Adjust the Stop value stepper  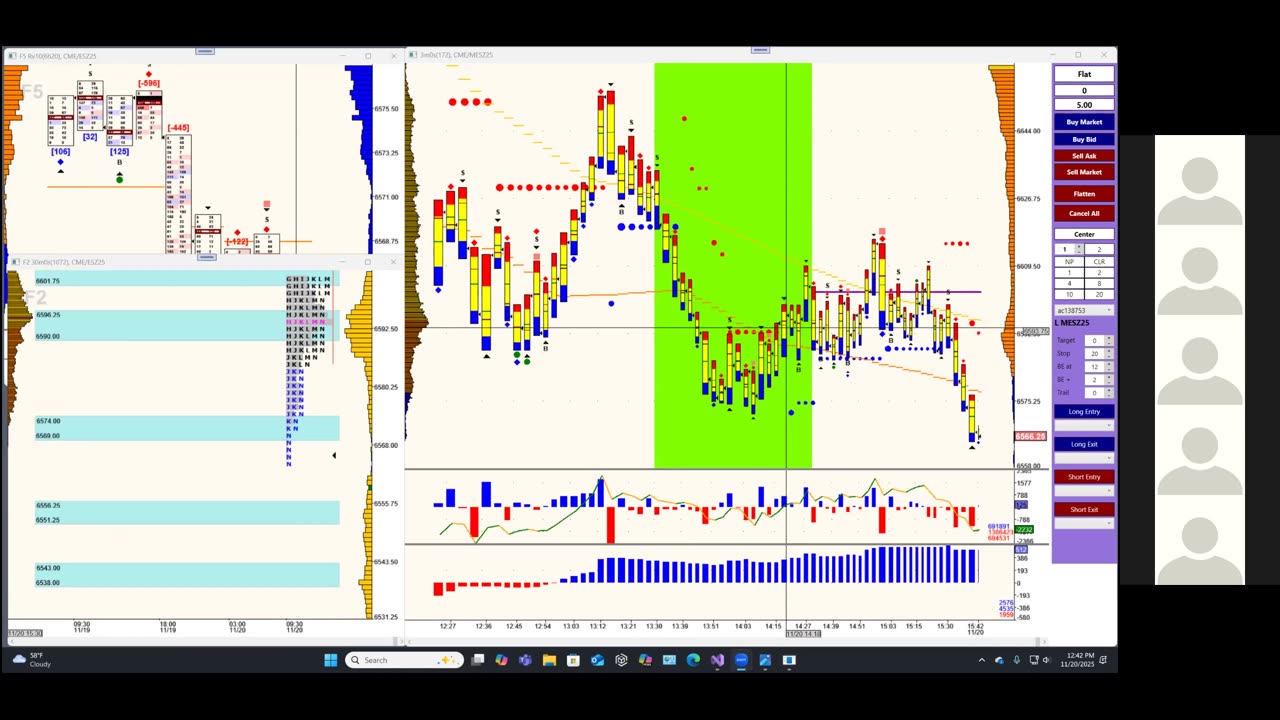tap(1108, 353)
